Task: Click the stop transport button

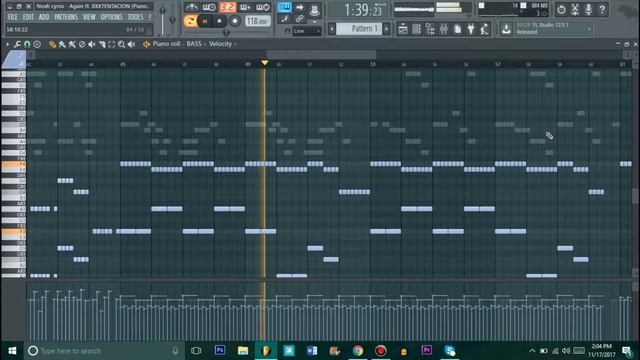Action: pos(220,21)
